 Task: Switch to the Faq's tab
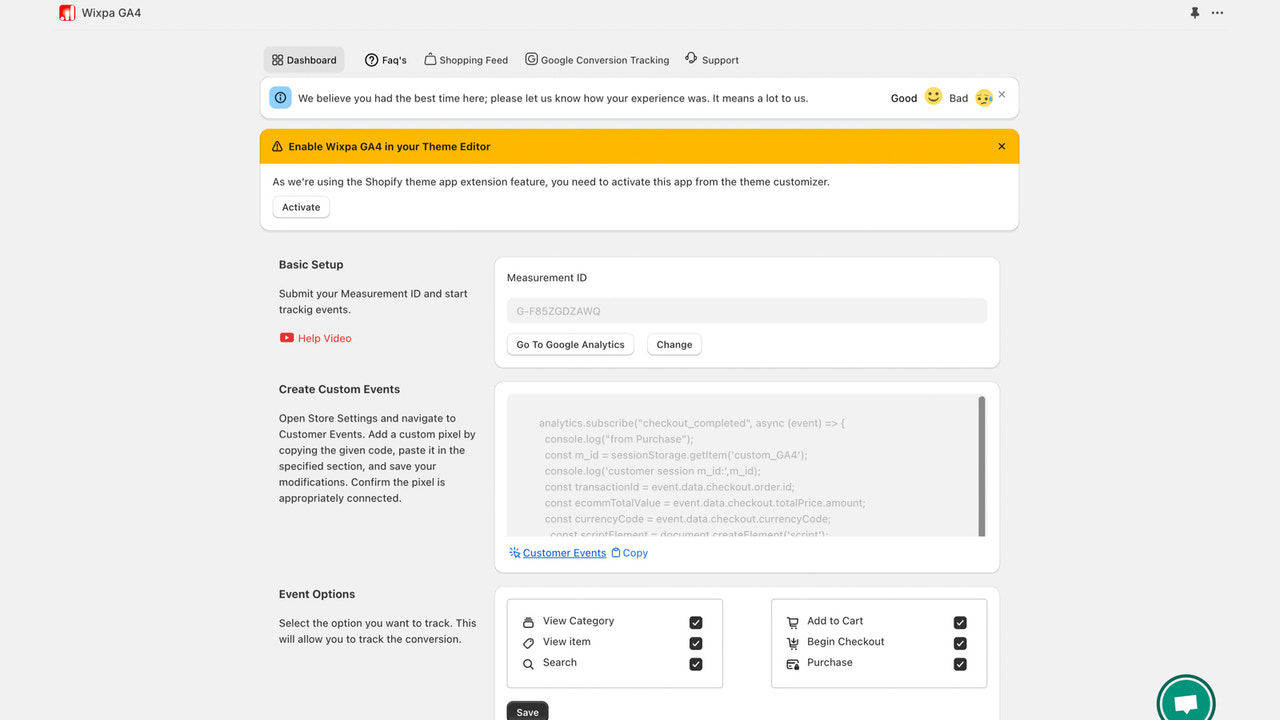coord(386,59)
